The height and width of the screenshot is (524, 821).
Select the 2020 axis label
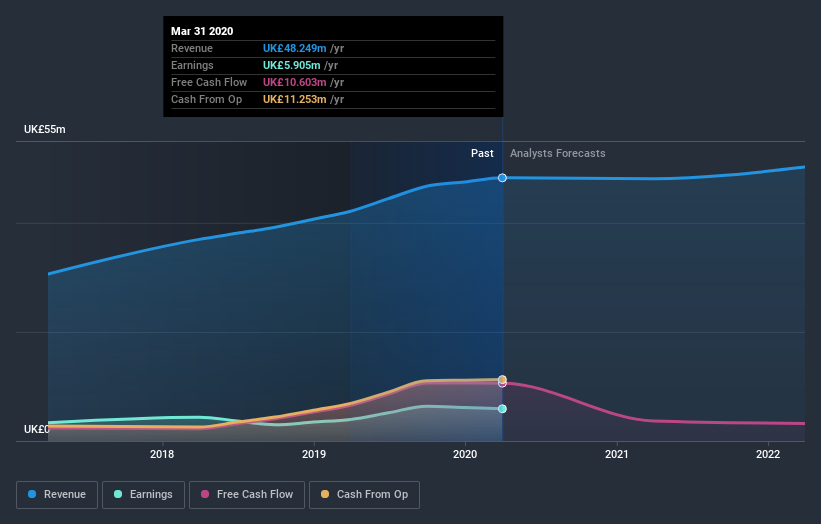465,454
